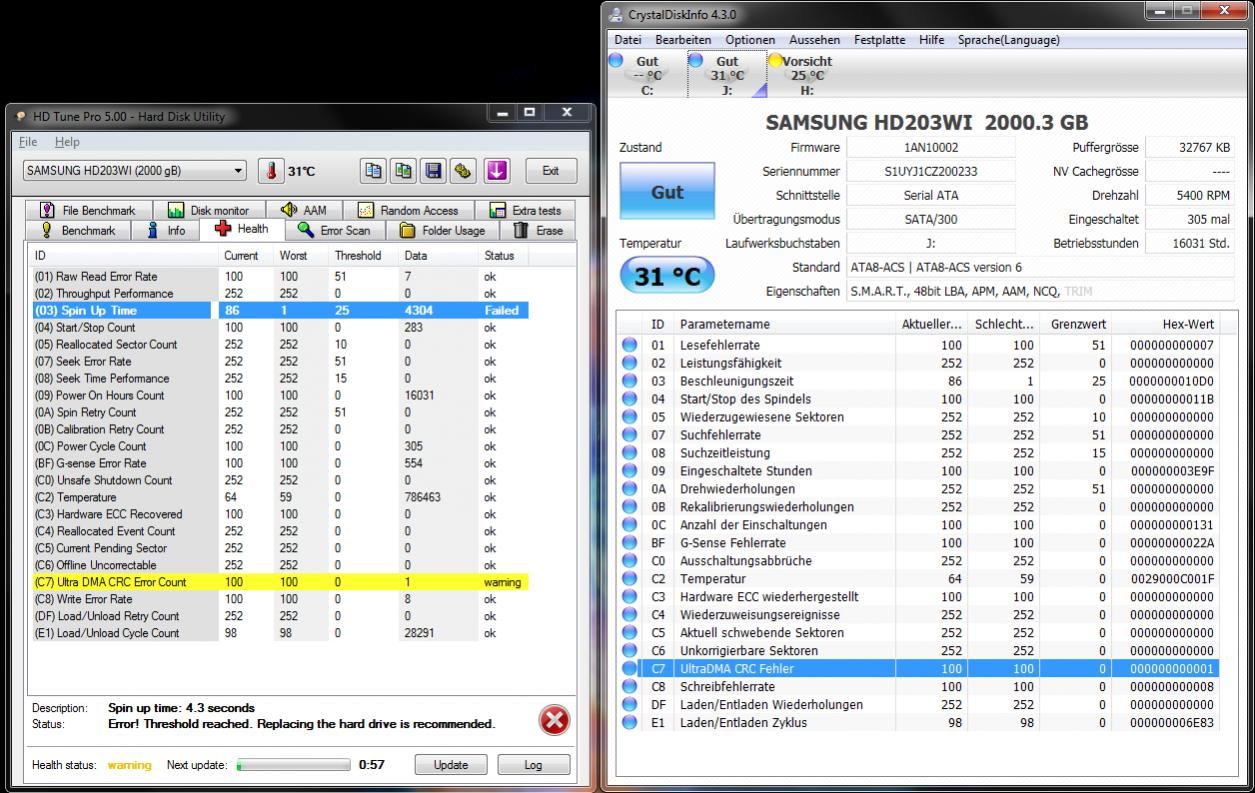
Task: Select (E1) Load/Unload Cycle Count row
Action: pos(280,633)
